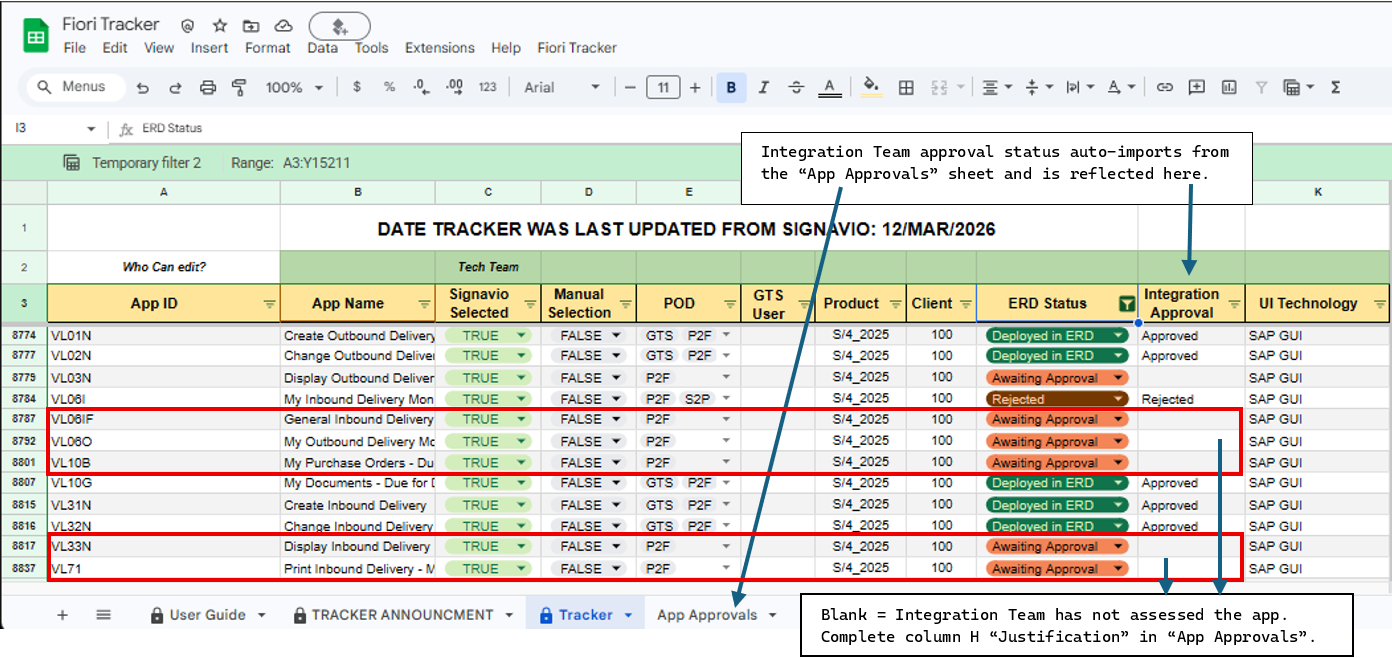This screenshot has width=1392, height=658.
Task: Select the Paint format roller icon
Action: tap(239, 88)
